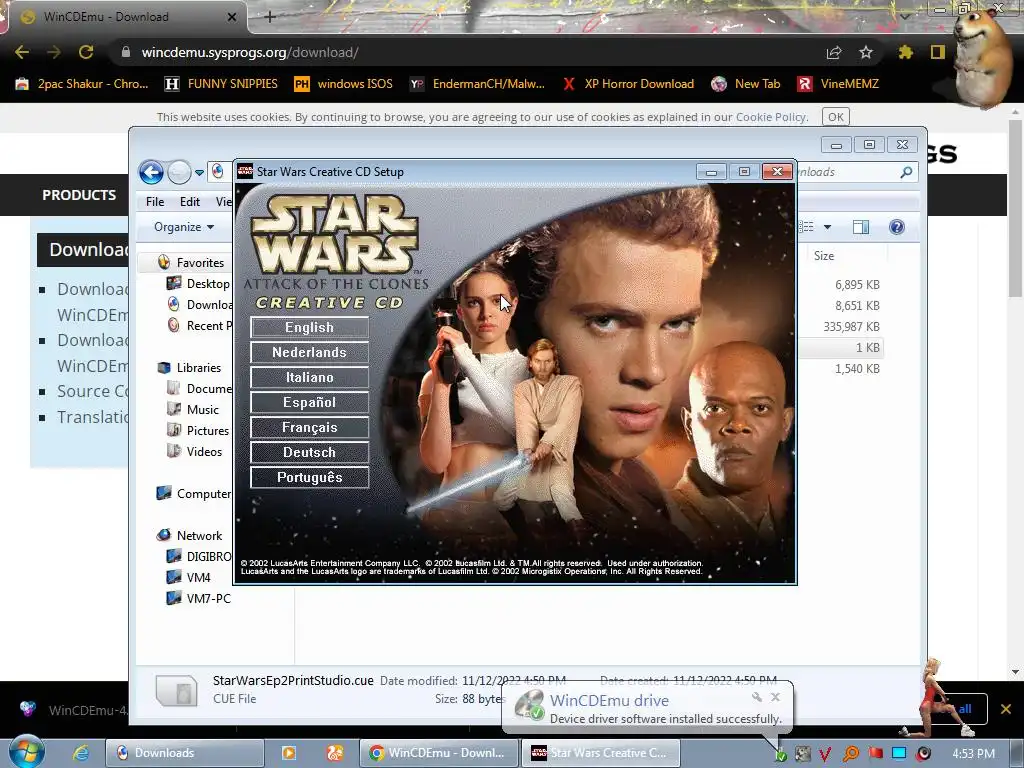Open File menu in Explorer

tap(155, 202)
